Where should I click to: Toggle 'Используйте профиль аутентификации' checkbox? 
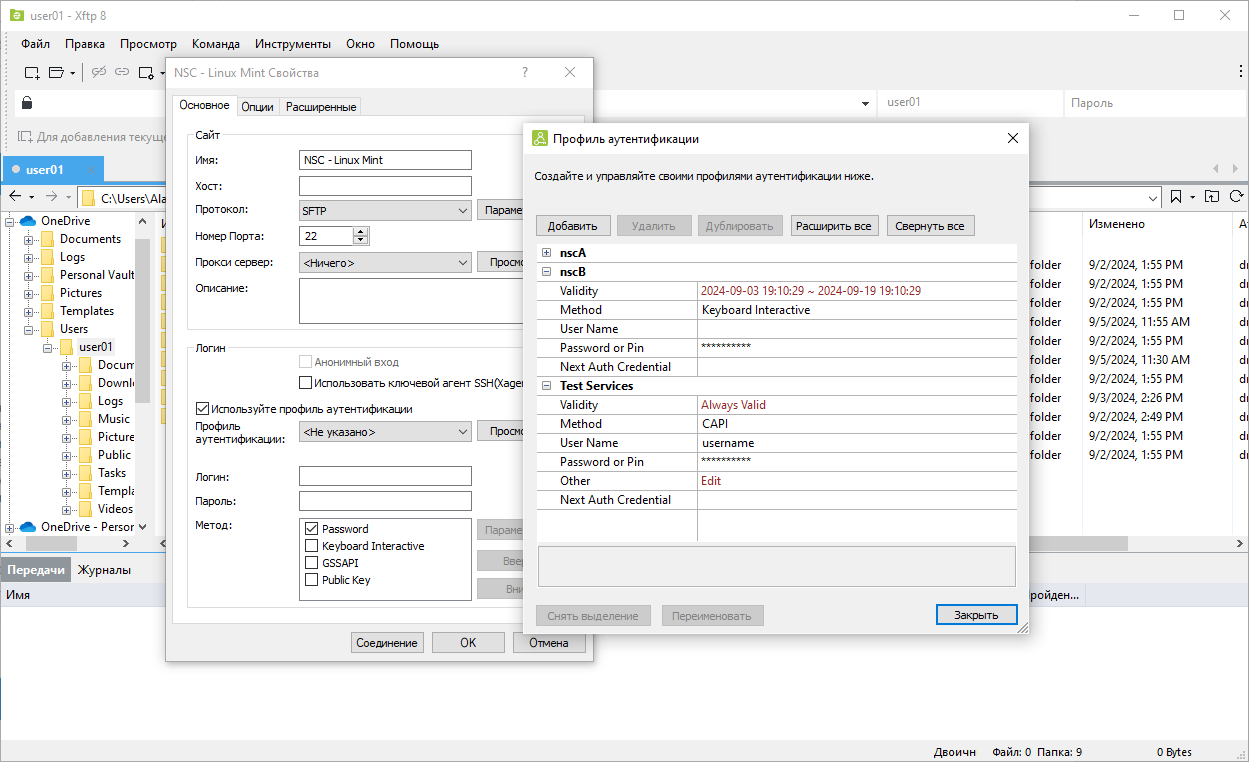click(x=203, y=409)
